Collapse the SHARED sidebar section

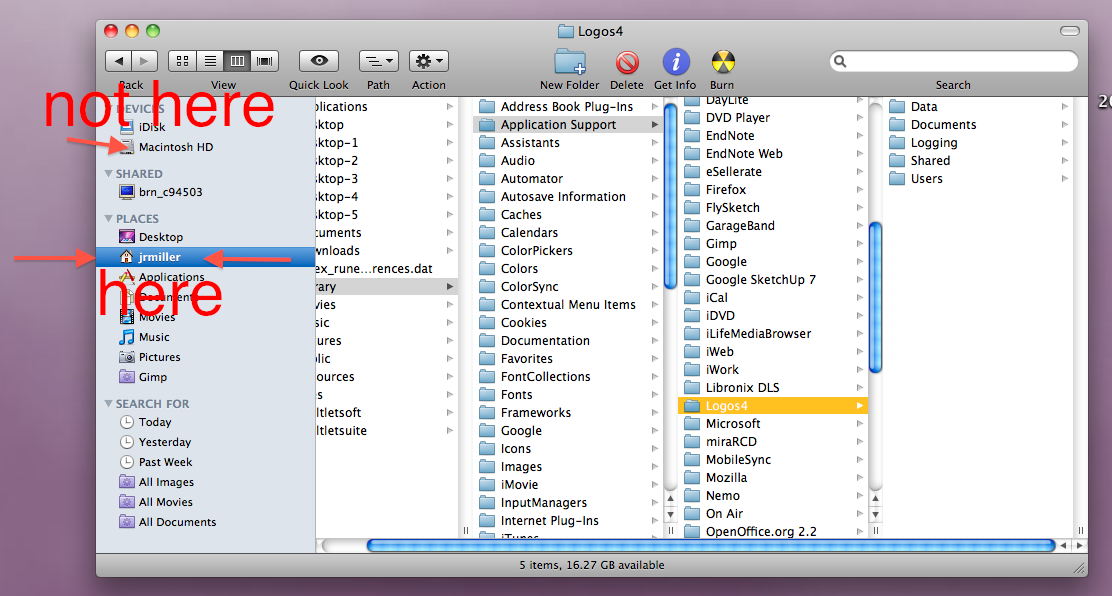[109, 174]
